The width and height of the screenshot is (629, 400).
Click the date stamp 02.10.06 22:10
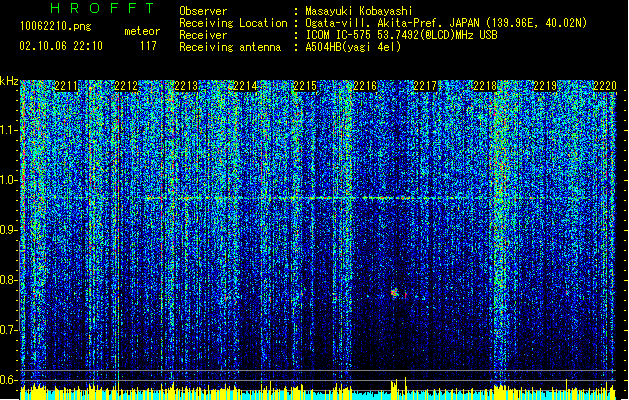click(61, 46)
